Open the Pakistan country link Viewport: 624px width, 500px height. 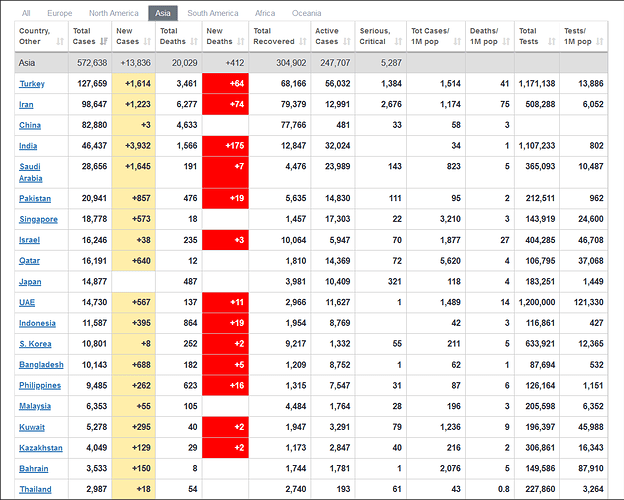tap(35, 198)
